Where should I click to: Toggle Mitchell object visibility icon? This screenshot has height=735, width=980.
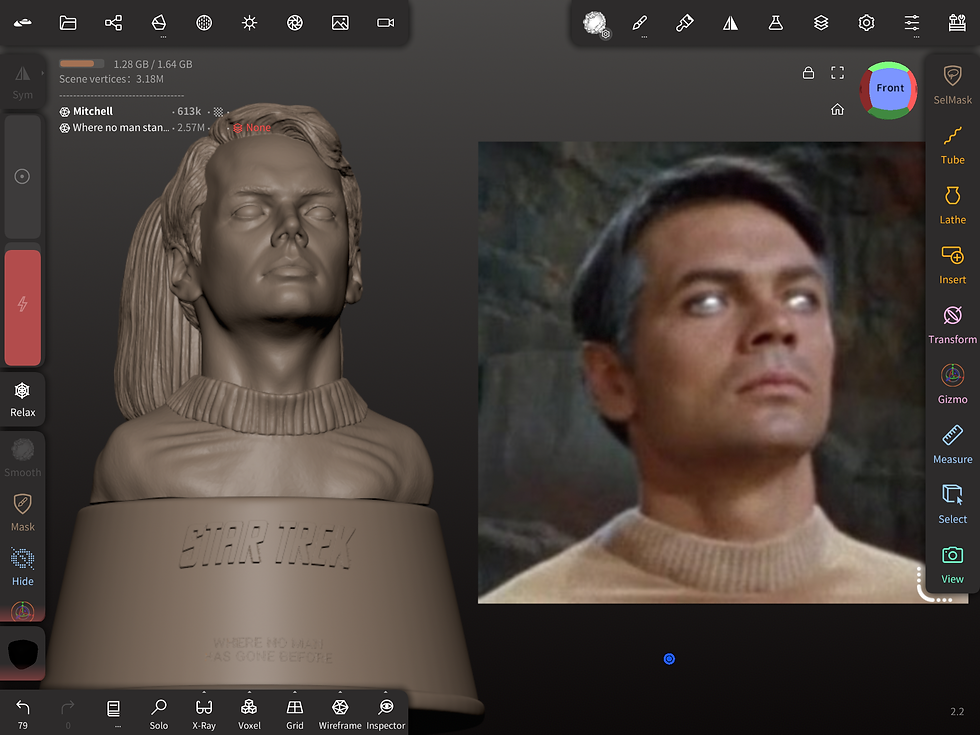pos(64,112)
